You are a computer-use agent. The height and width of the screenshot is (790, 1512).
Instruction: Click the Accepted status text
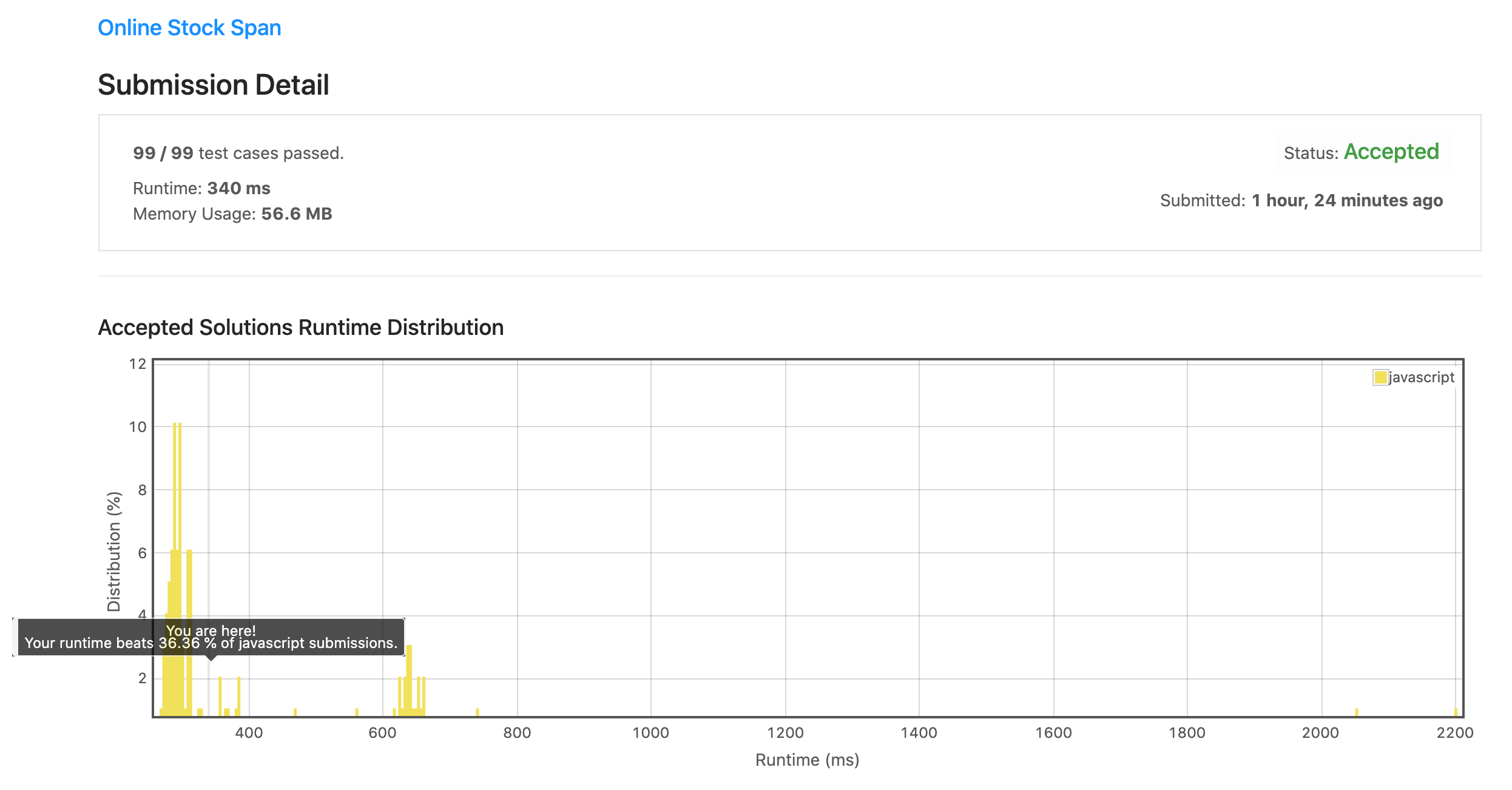(1391, 152)
